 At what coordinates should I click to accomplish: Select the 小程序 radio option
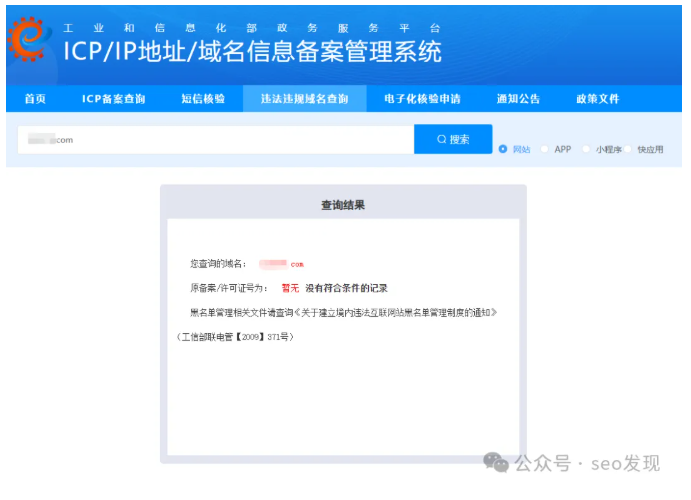coord(586,149)
